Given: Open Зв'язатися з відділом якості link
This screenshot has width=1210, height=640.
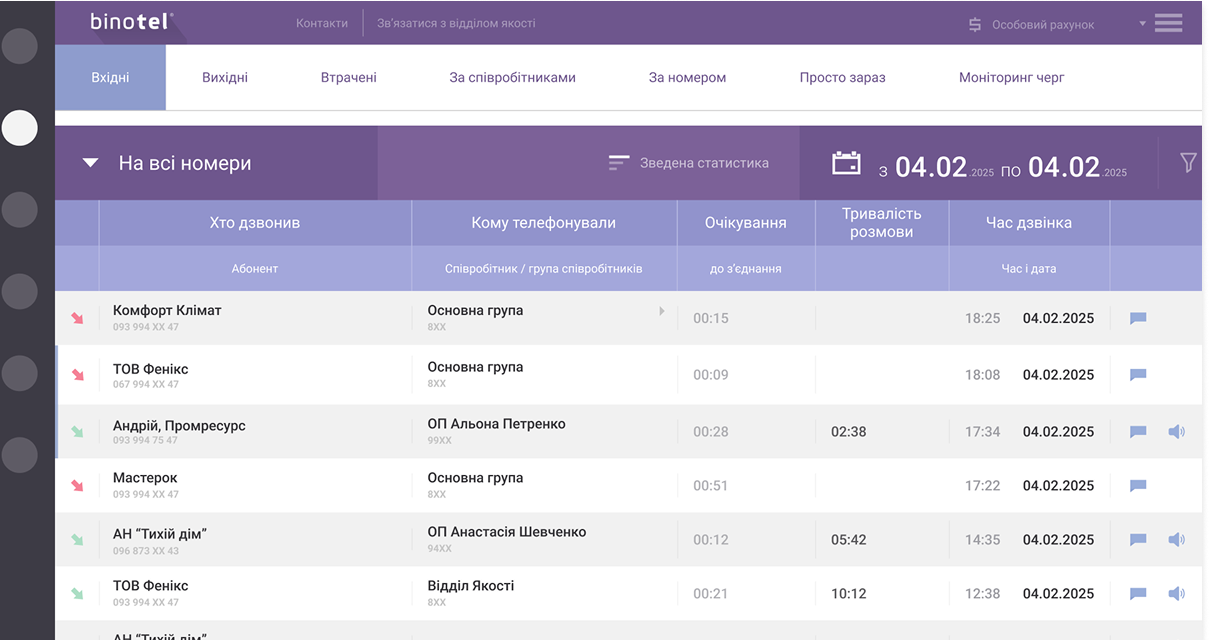Looking at the screenshot, I should [456, 23].
